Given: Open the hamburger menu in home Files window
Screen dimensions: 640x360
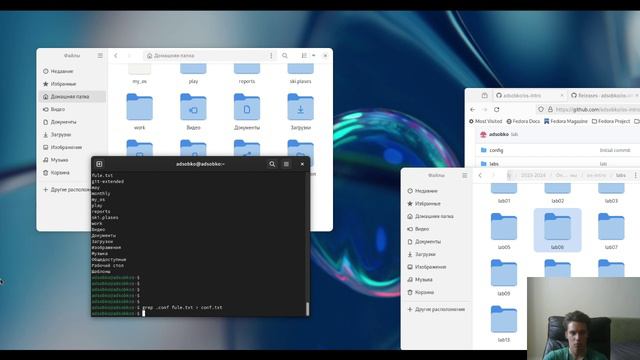Looking at the screenshot, I should click(x=100, y=56).
